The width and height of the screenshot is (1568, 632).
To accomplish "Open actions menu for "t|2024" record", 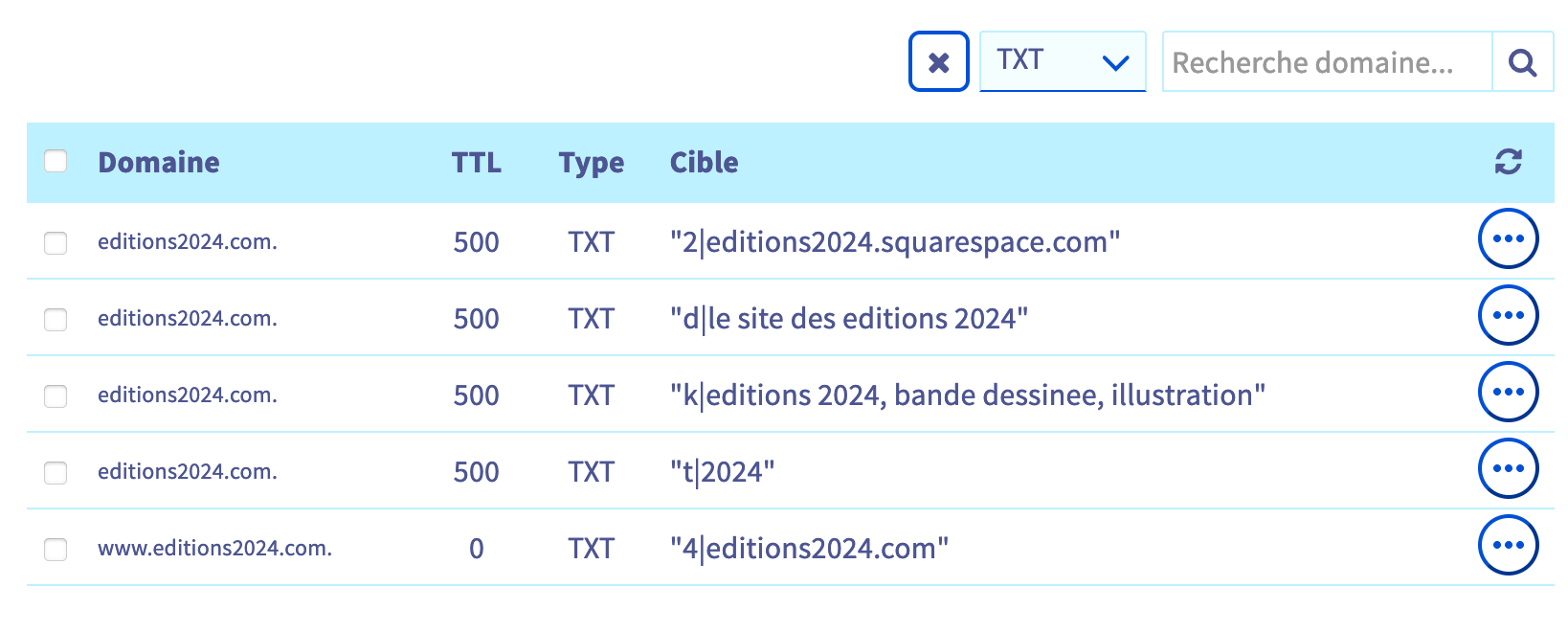I will (x=1508, y=468).
